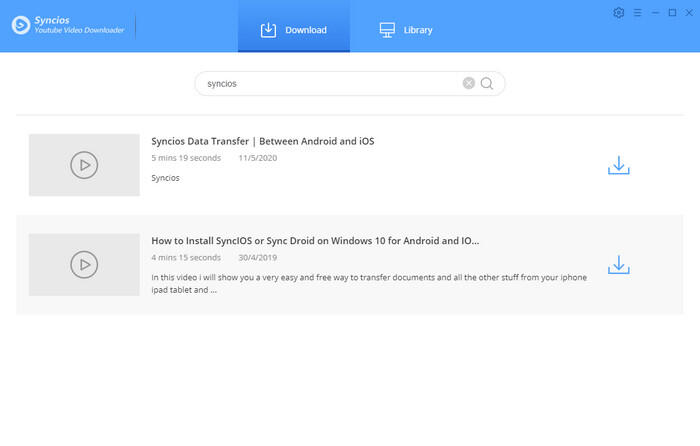Open the "Syncios Data Transfer" video title

262,141
